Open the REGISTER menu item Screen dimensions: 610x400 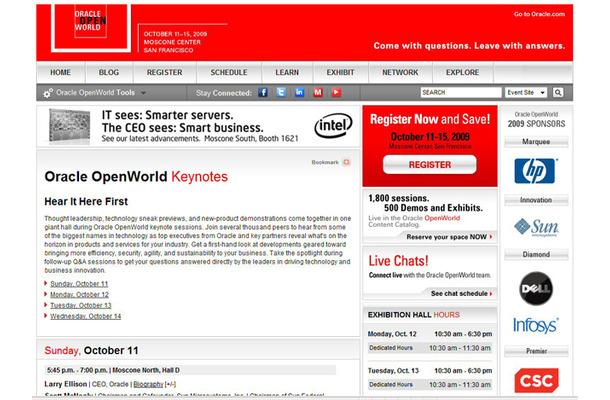[x=165, y=72]
